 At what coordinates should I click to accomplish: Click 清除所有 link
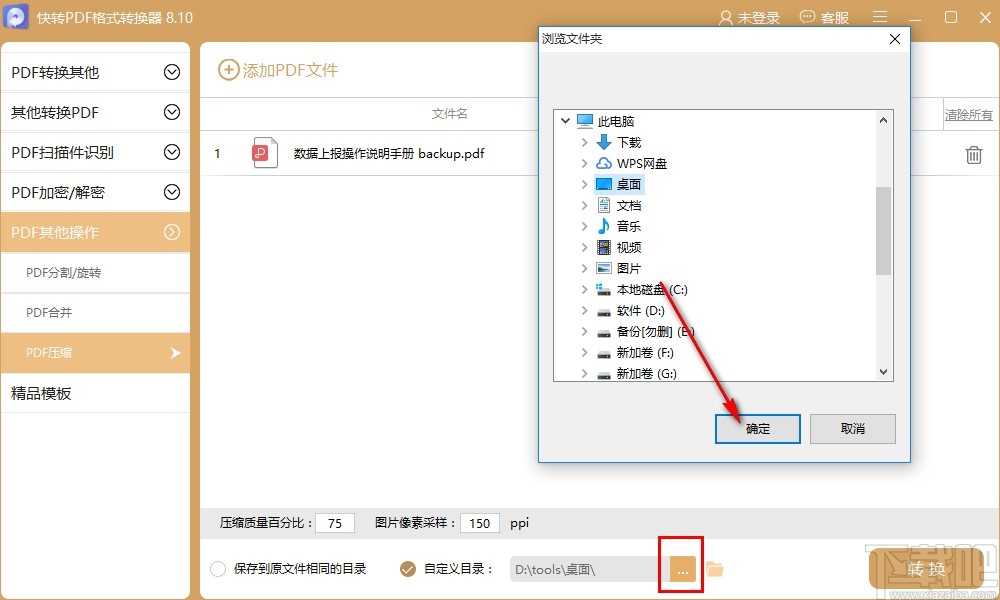(x=969, y=115)
